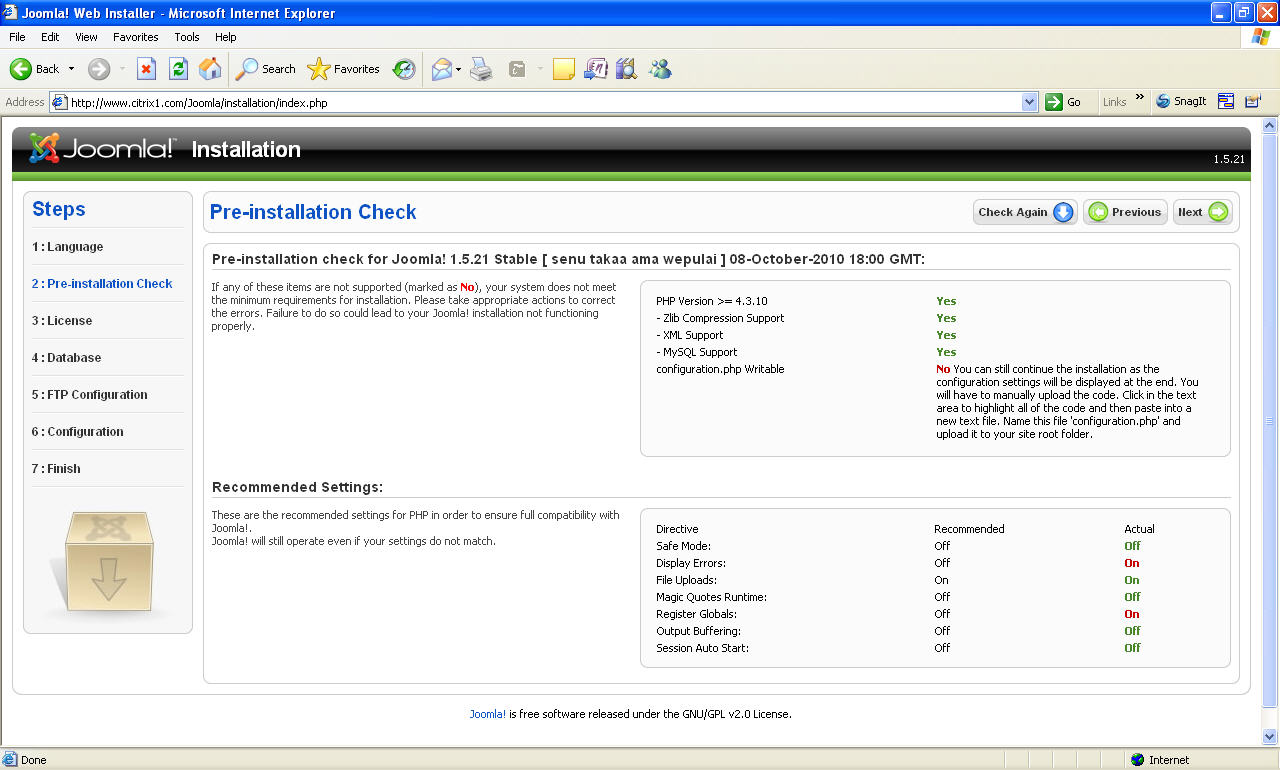1280x770 pixels.
Task: Follow the Joomla! link in the footer
Action: point(488,714)
